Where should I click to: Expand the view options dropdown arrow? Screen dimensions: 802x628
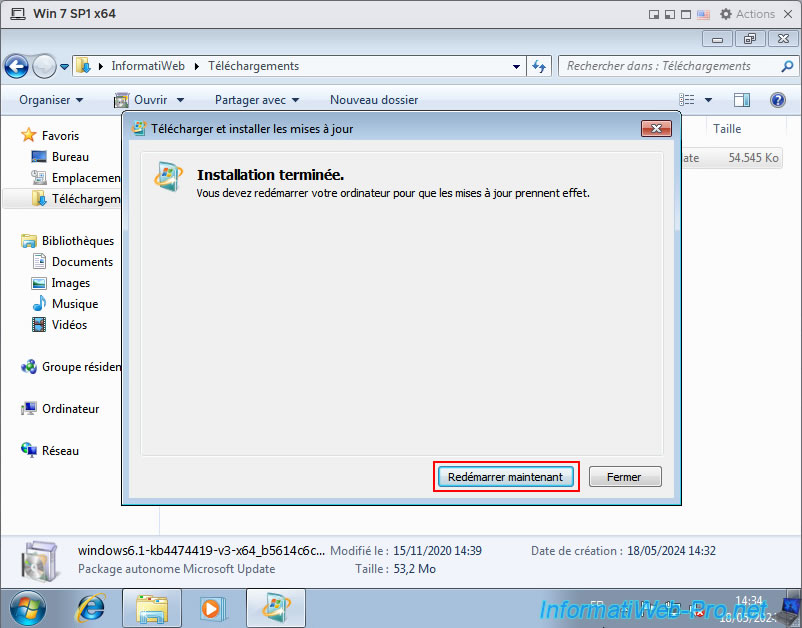coord(708,100)
